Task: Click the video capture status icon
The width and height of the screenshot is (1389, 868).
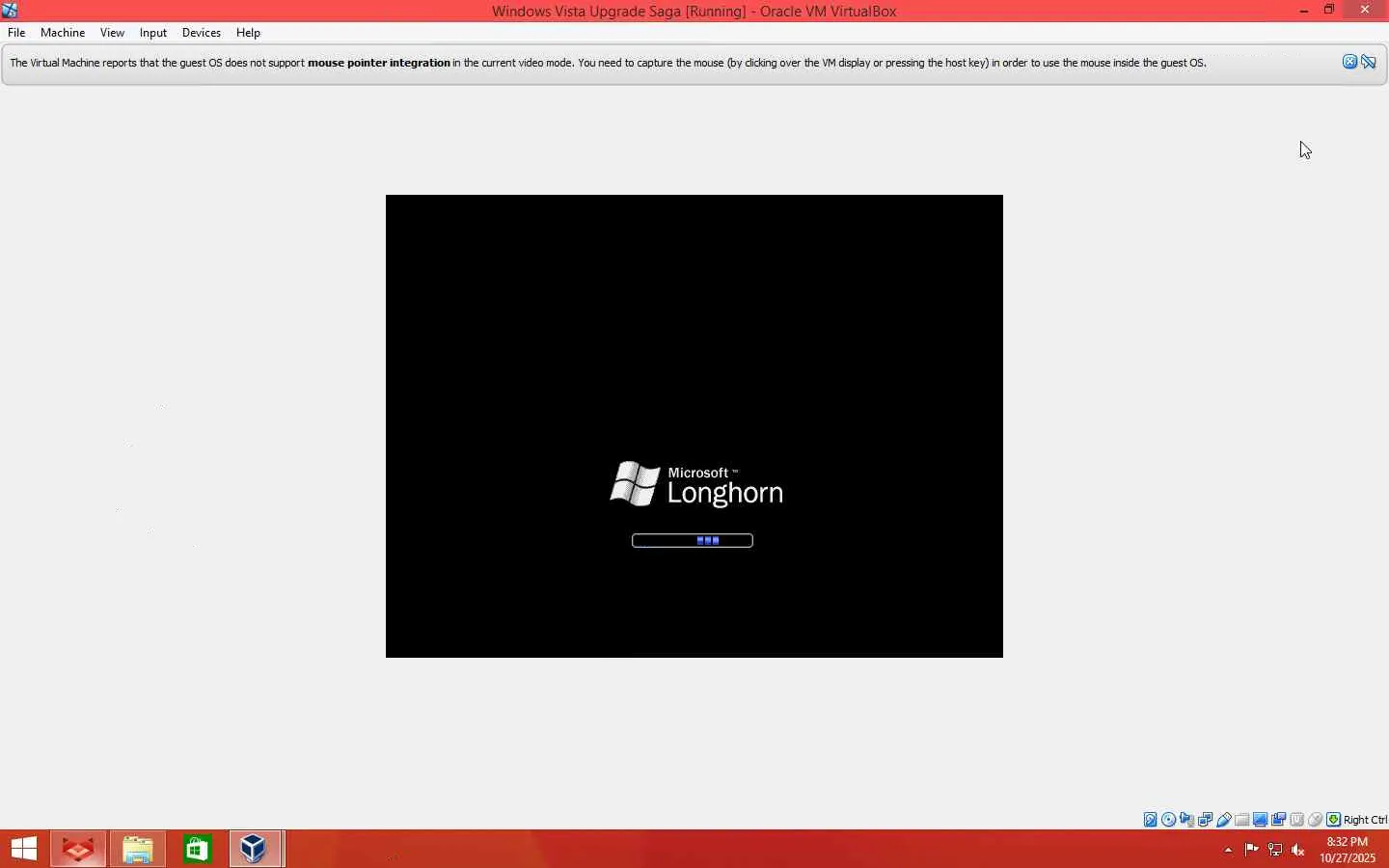Action: pos(1279,820)
